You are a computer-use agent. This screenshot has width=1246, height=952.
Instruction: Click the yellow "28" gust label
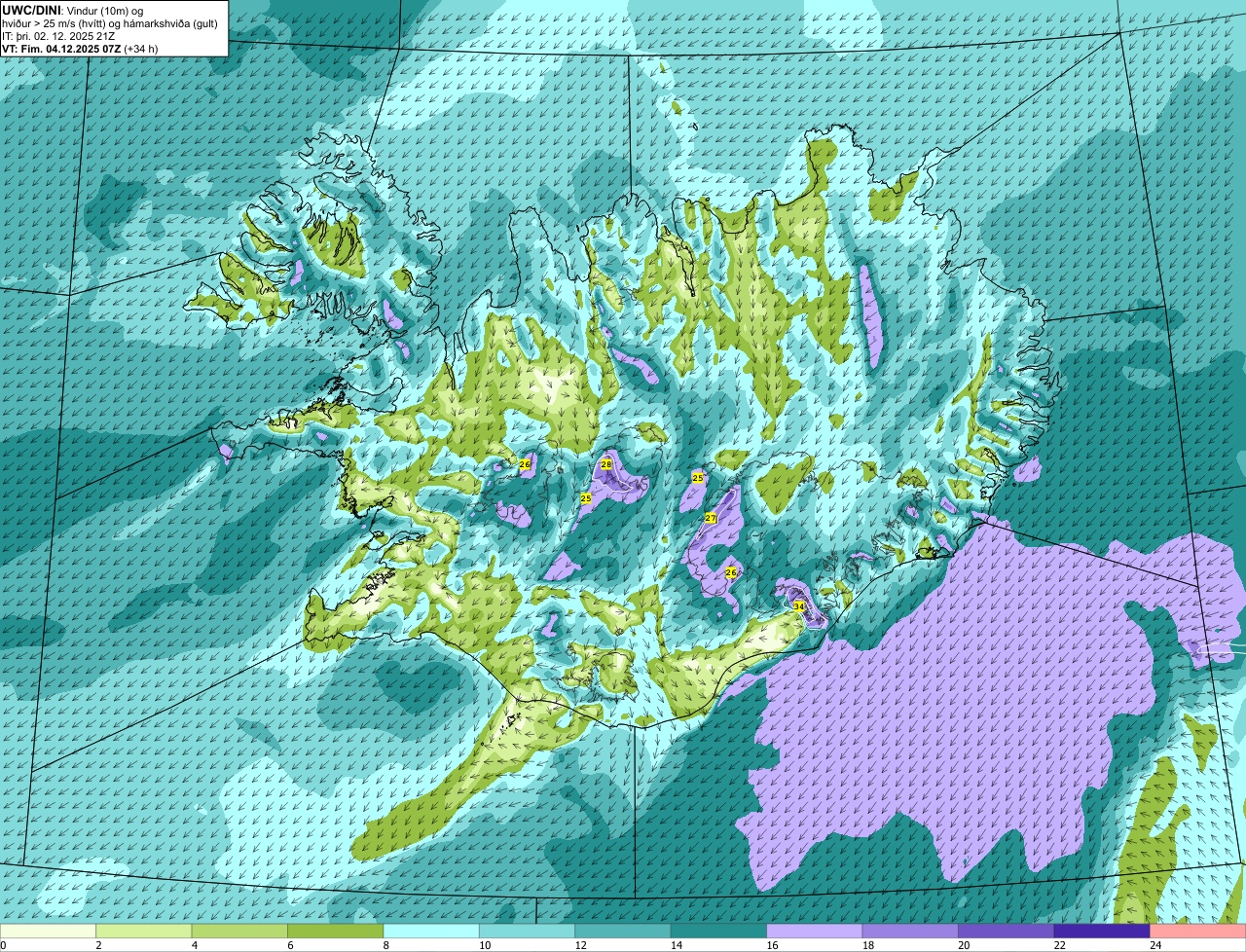(606, 464)
